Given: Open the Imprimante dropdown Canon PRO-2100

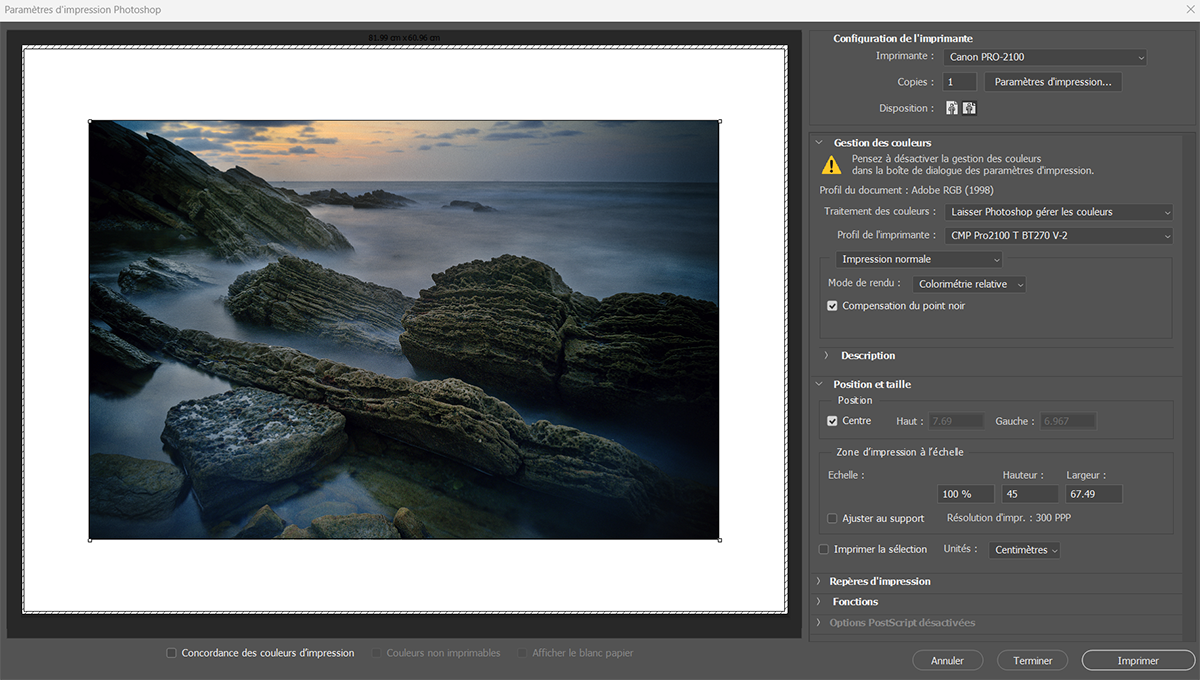Looking at the screenshot, I should coord(1045,58).
